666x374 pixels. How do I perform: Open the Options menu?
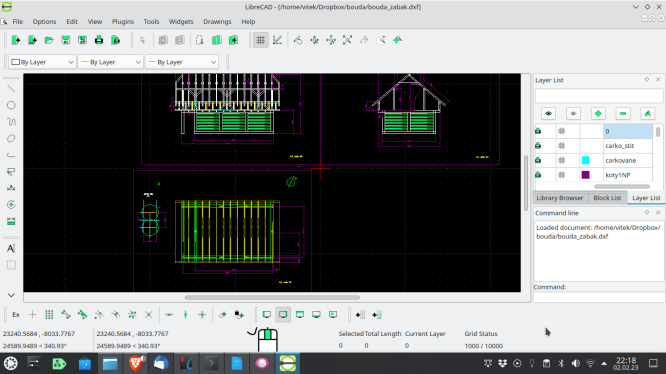(44, 22)
